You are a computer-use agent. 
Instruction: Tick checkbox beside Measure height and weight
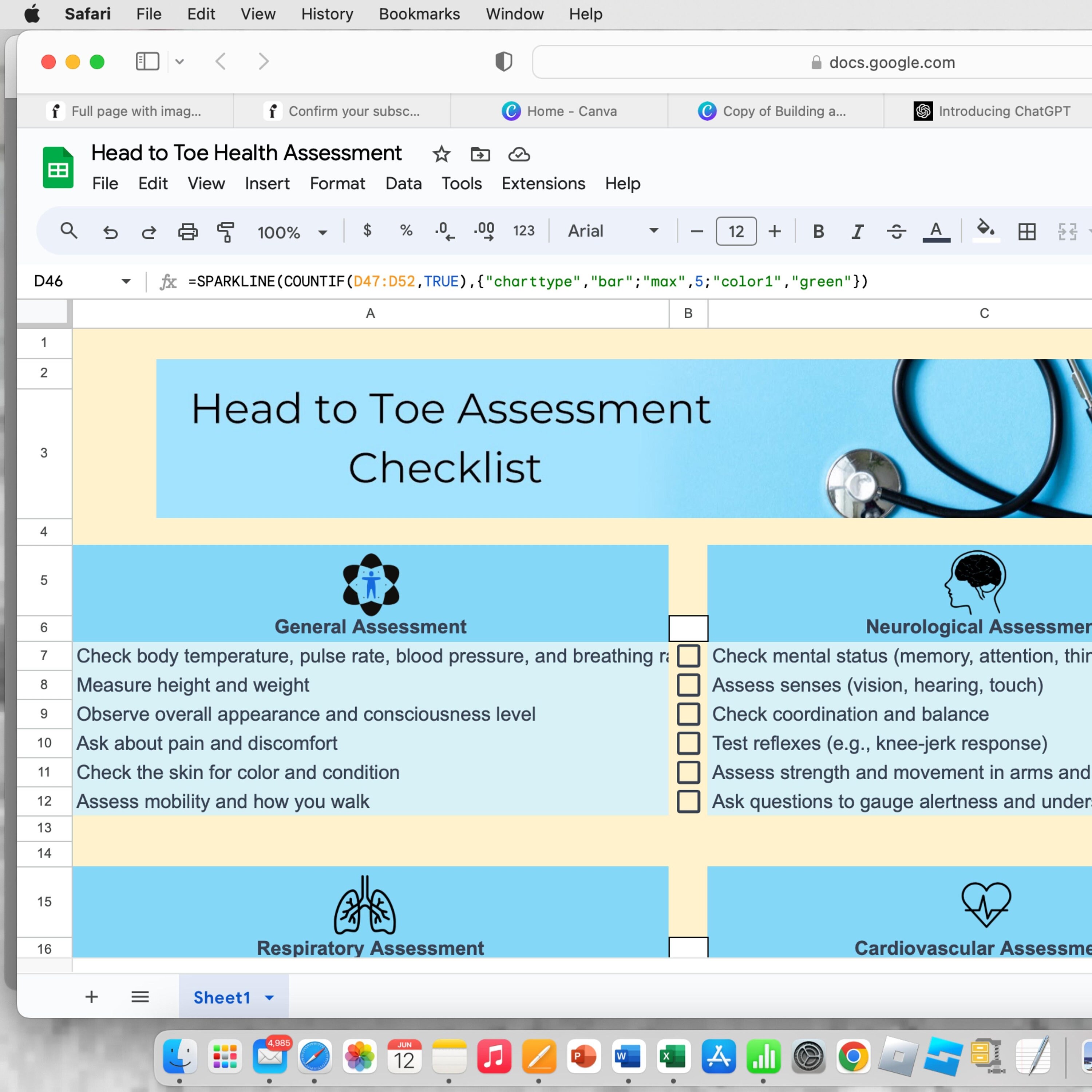tap(688, 684)
